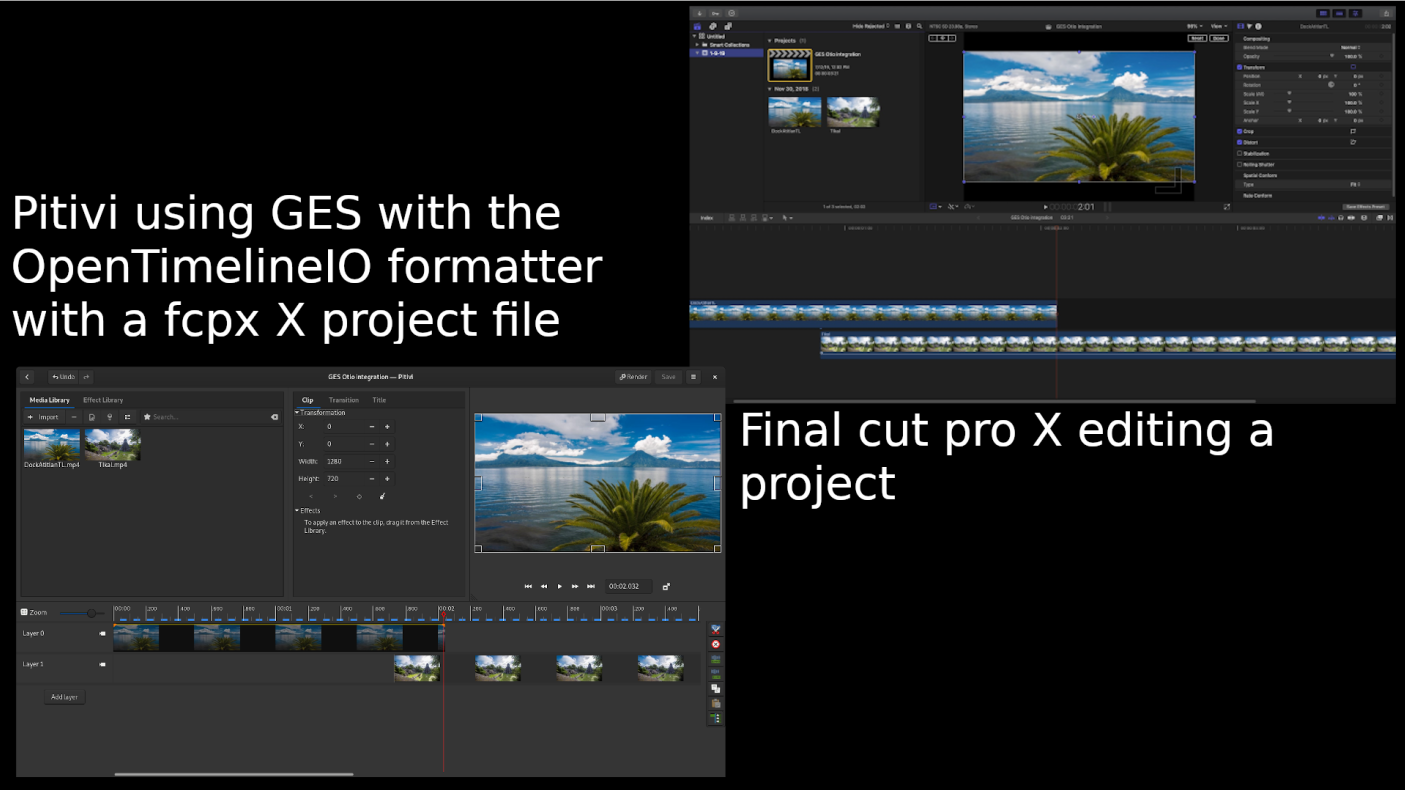
Task: Open the Transition tab
Action: click(344, 400)
